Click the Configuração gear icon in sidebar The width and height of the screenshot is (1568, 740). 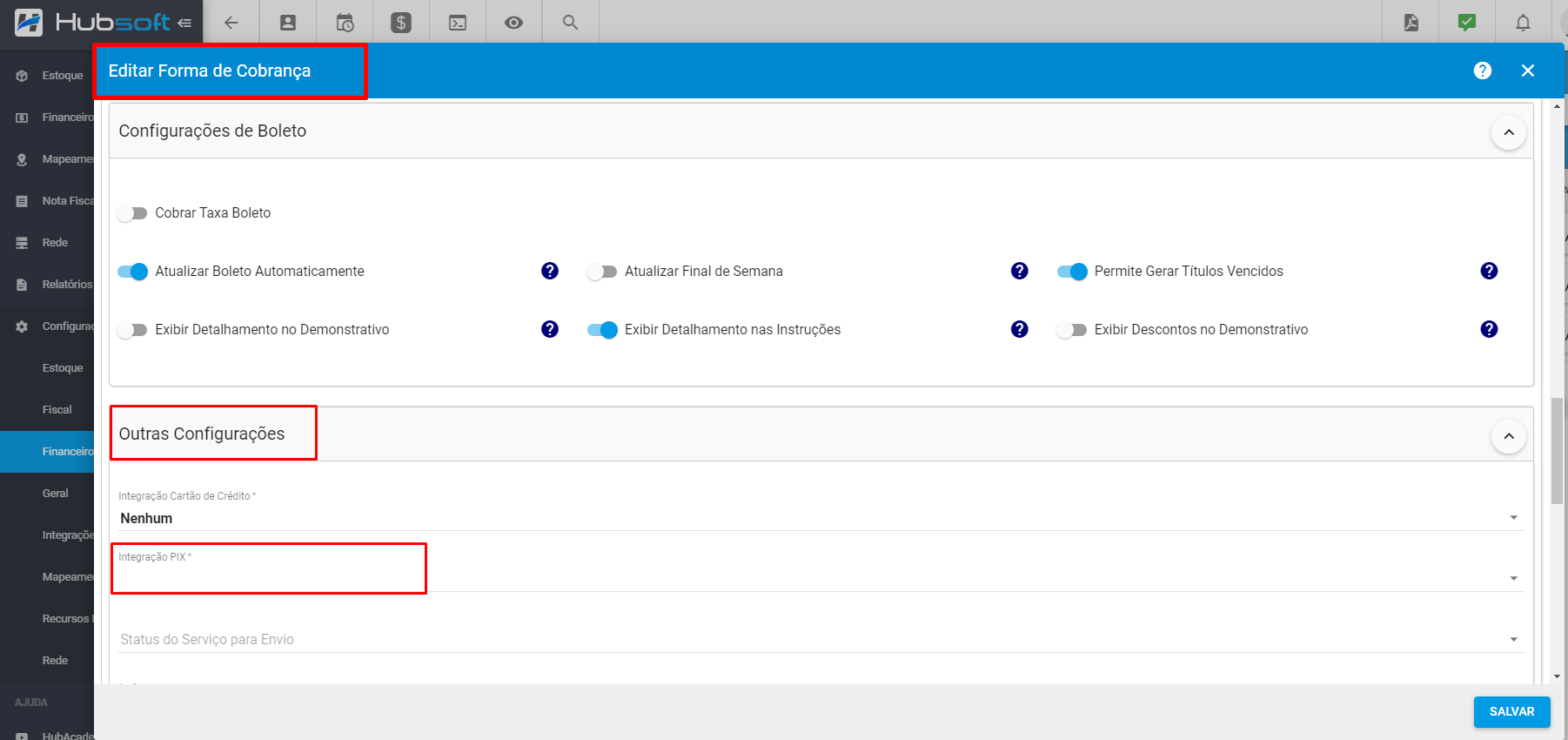(x=22, y=326)
